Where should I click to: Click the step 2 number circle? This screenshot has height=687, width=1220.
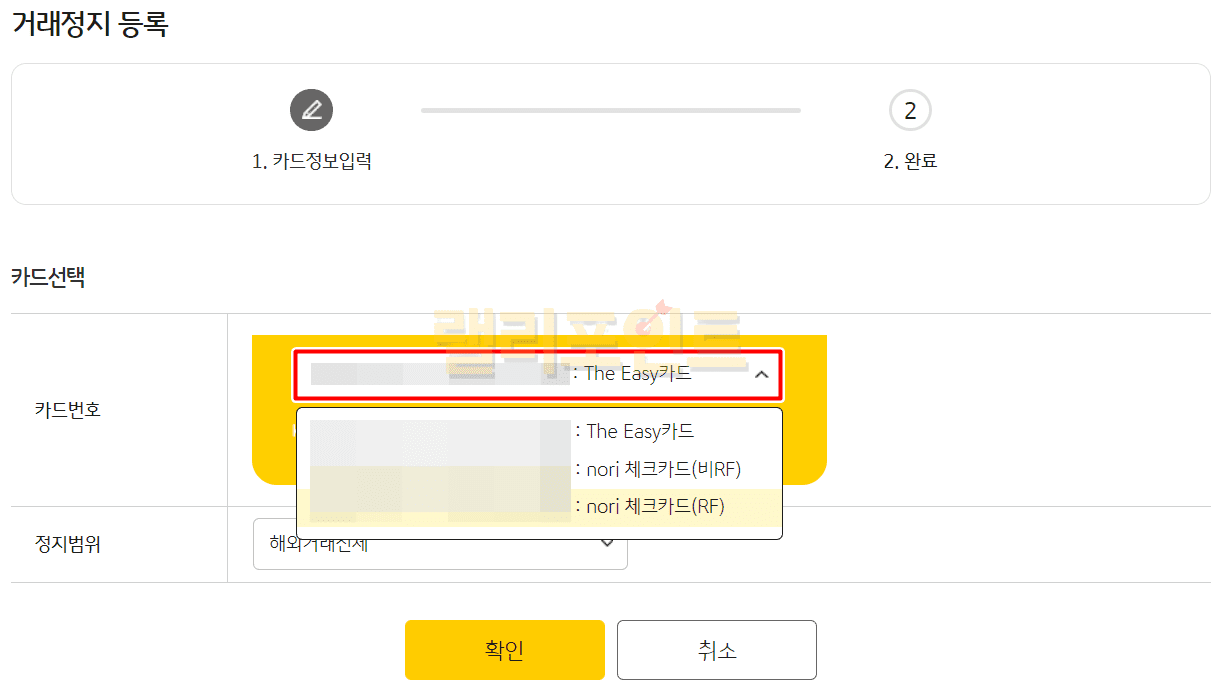pyautogui.click(x=909, y=110)
